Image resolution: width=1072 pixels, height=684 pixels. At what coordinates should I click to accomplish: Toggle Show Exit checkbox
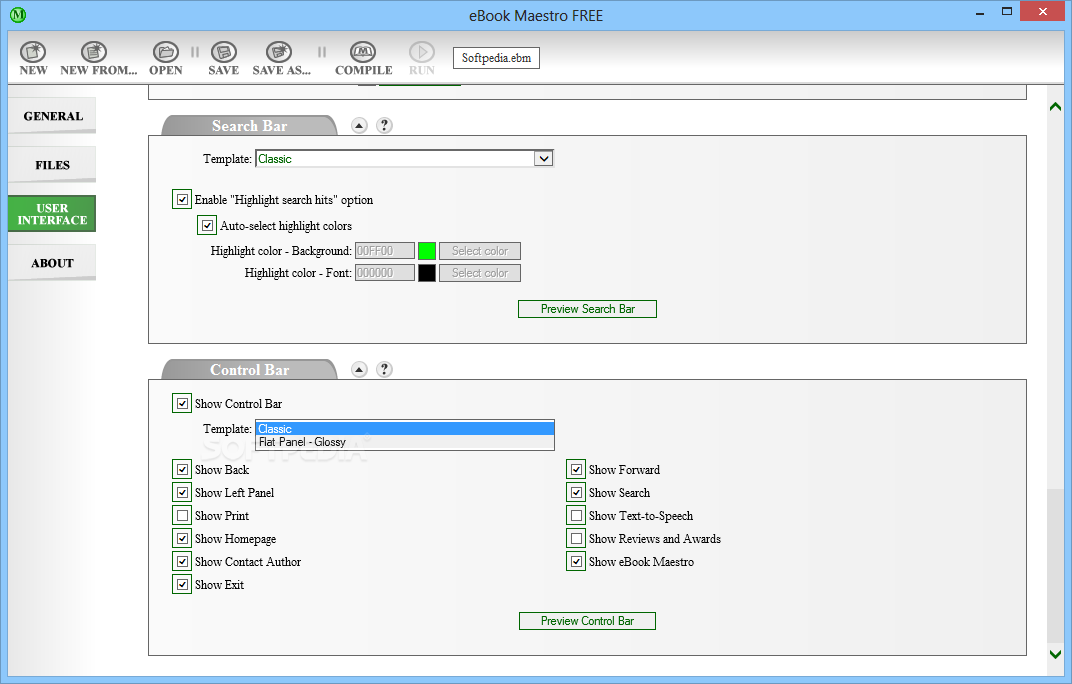182,584
